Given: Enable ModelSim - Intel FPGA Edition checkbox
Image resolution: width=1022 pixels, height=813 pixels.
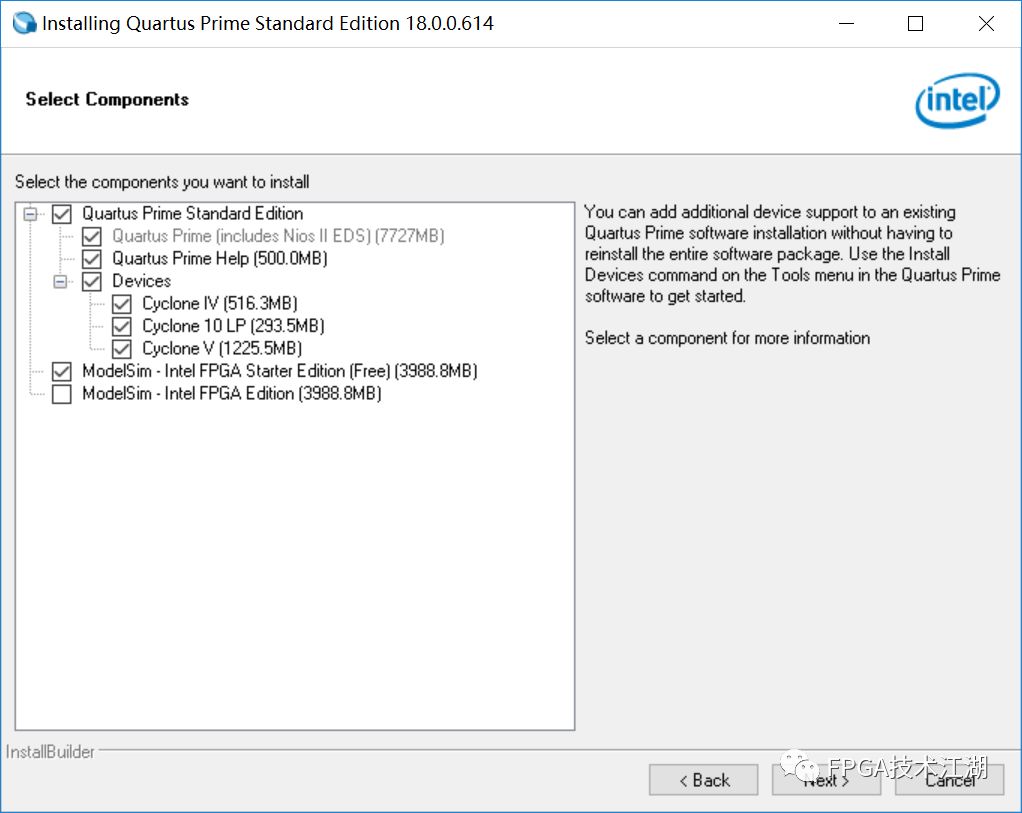Looking at the screenshot, I should 62,394.
